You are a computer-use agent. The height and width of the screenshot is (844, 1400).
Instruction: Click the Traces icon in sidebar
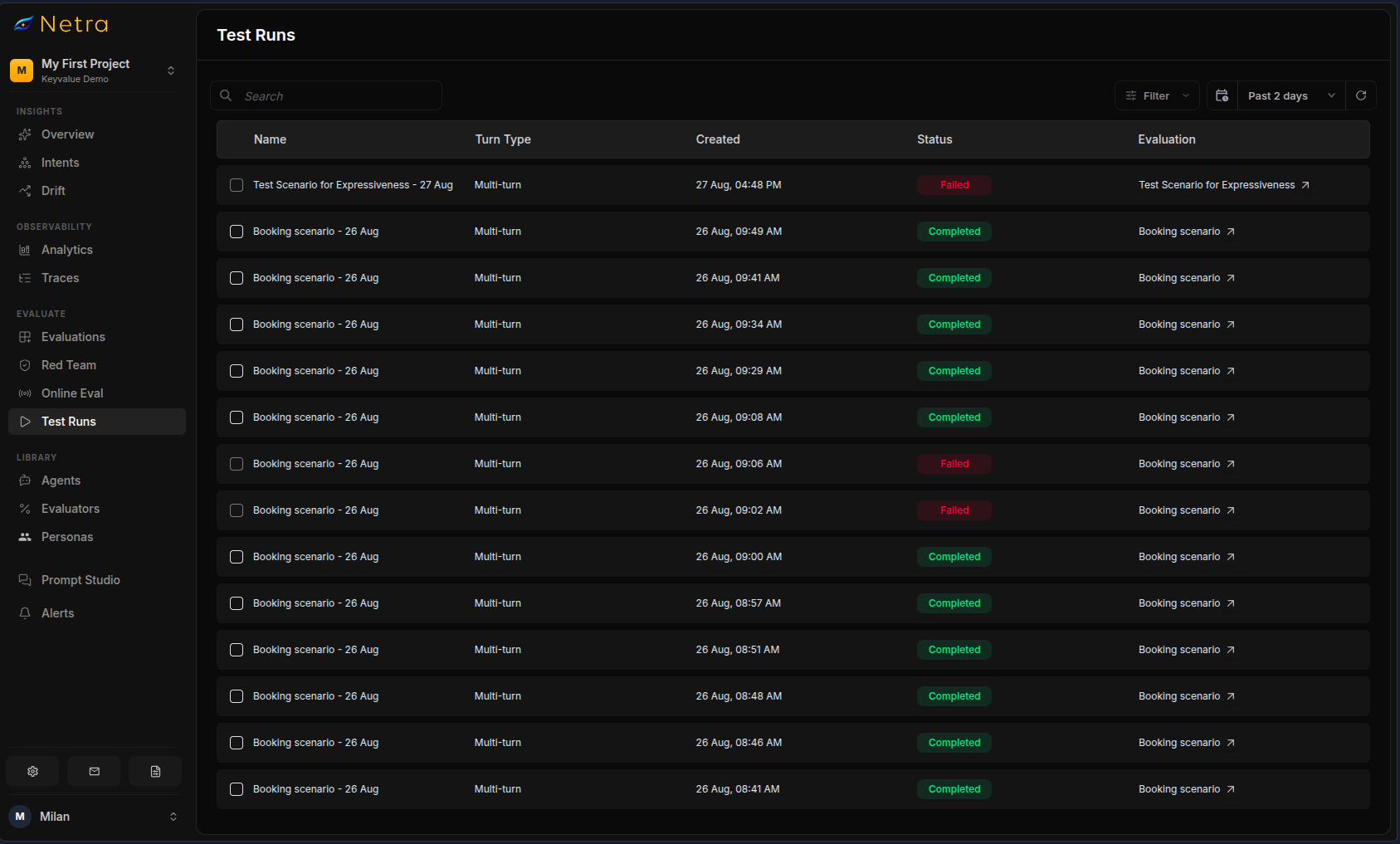25,278
